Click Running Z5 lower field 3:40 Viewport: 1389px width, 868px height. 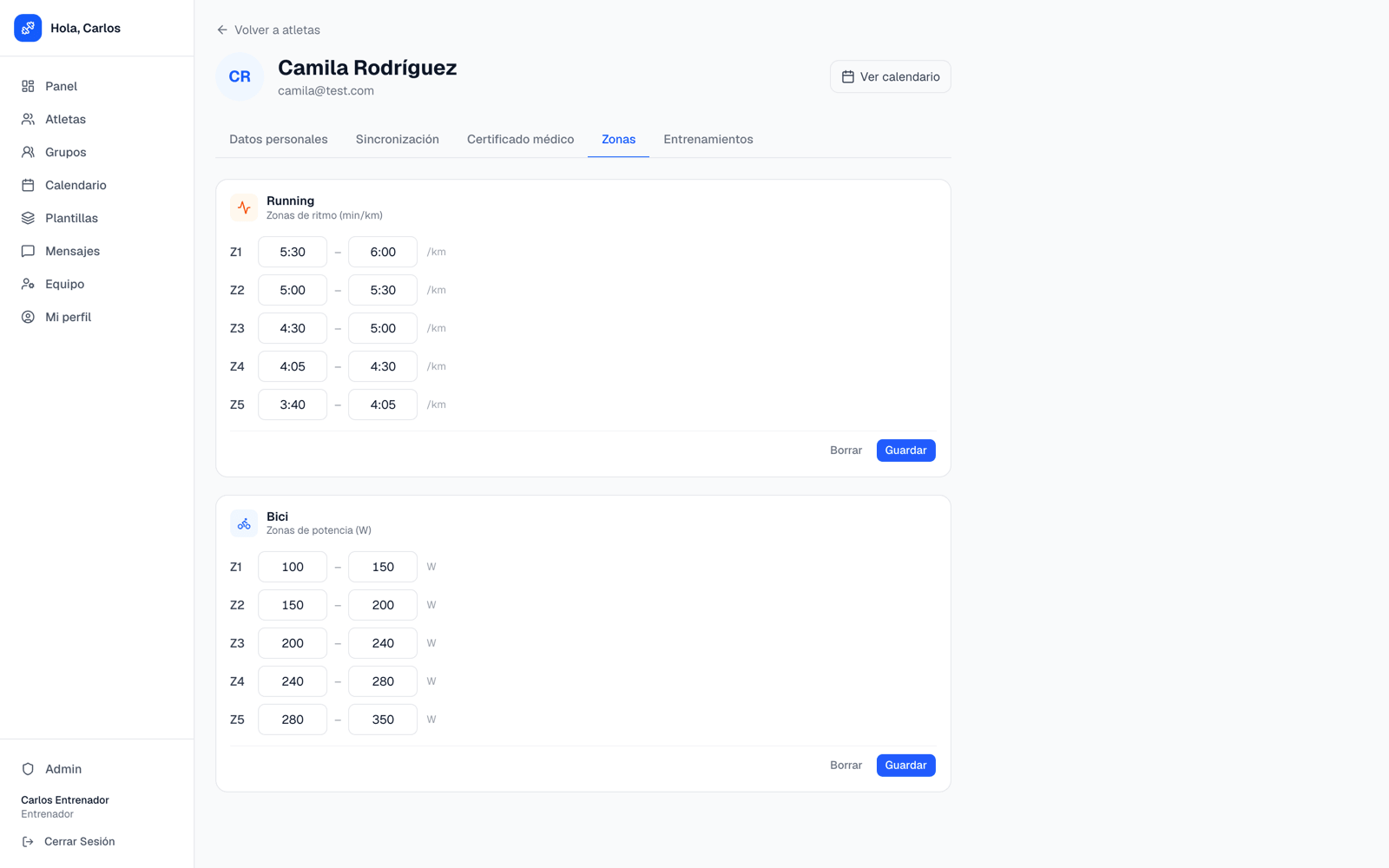[x=293, y=404]
